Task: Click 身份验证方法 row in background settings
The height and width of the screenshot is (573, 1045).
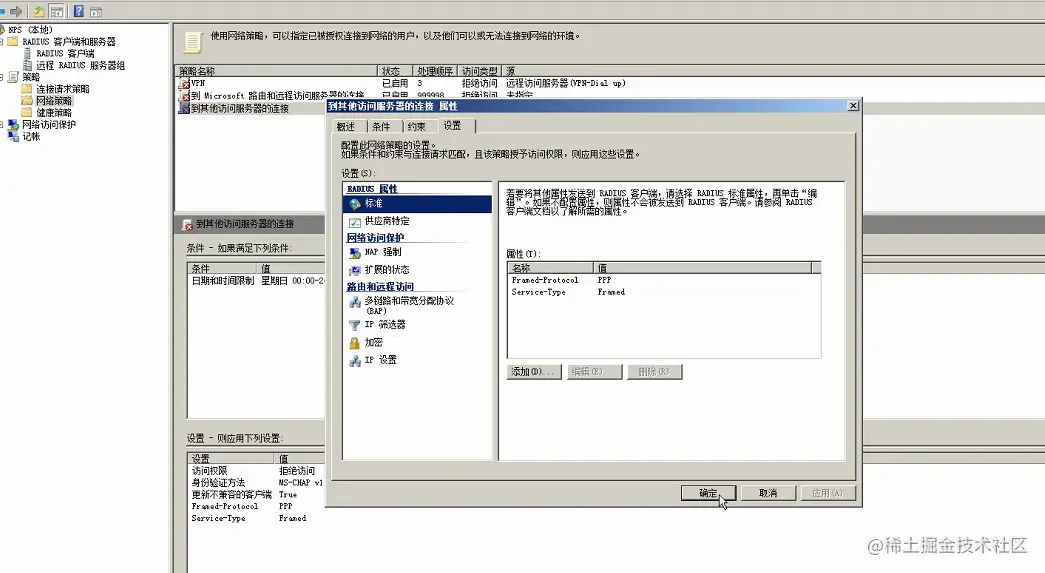Action: (257, 482)
